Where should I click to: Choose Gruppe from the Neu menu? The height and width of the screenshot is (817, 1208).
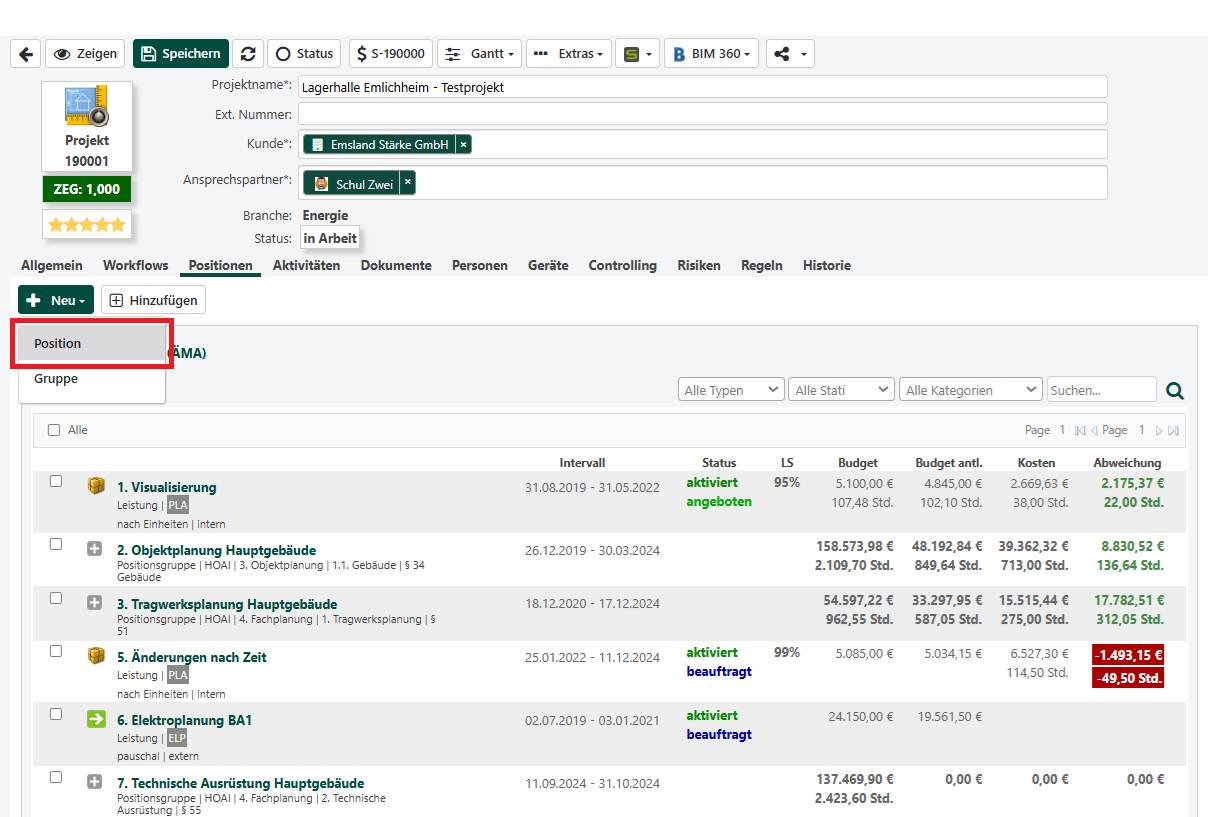(x=56, y=379)
